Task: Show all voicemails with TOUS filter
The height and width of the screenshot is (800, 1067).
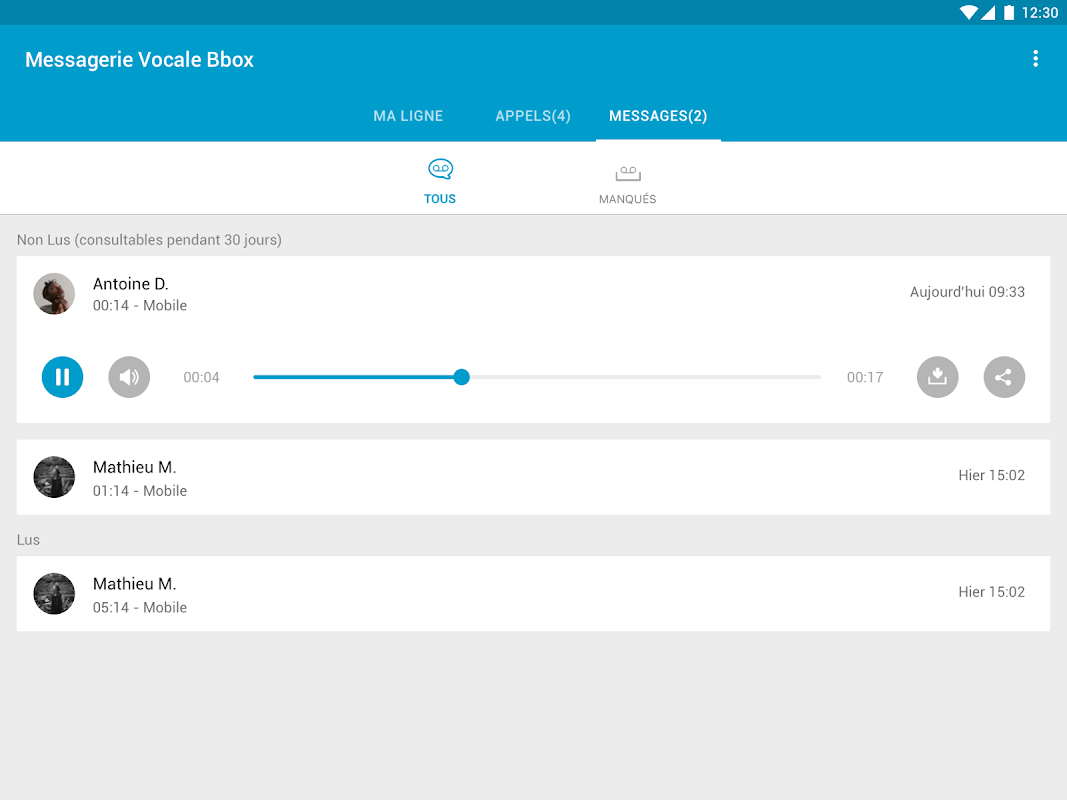Action: [x=440, y=180]
